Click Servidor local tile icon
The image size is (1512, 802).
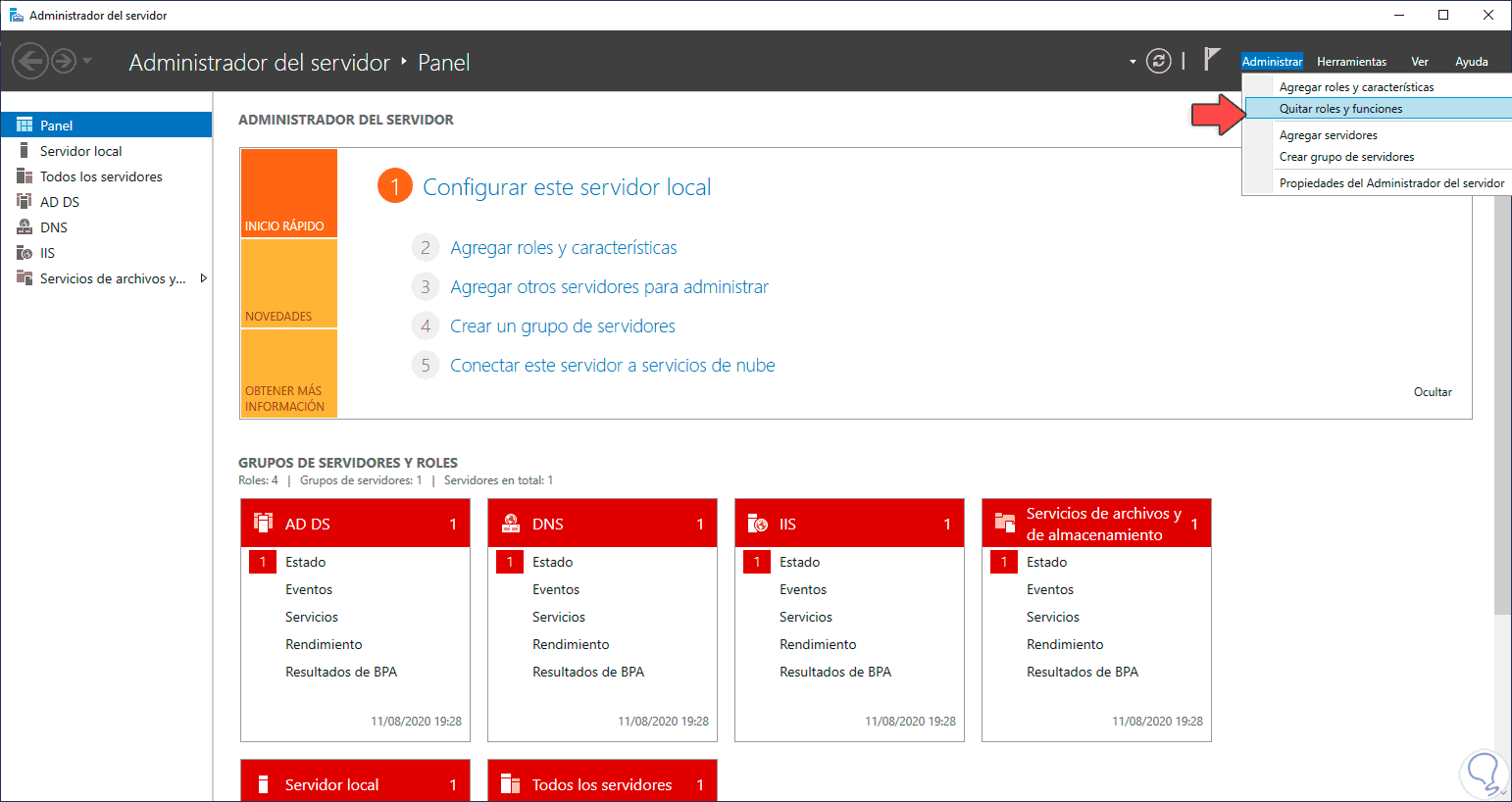click(x=264, y=784)
